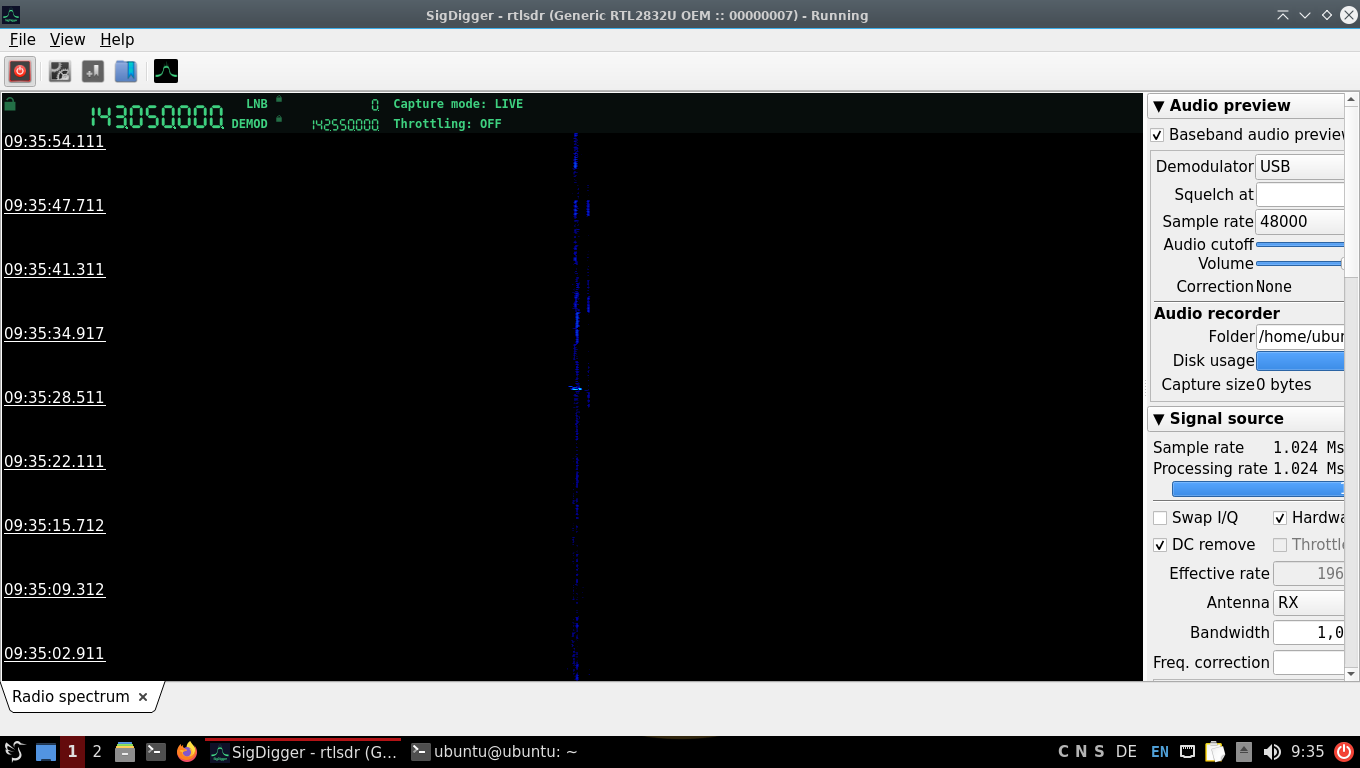Open the Antenna RX dropdown
Viewport: 1360px width, 768px height.
1309,603
